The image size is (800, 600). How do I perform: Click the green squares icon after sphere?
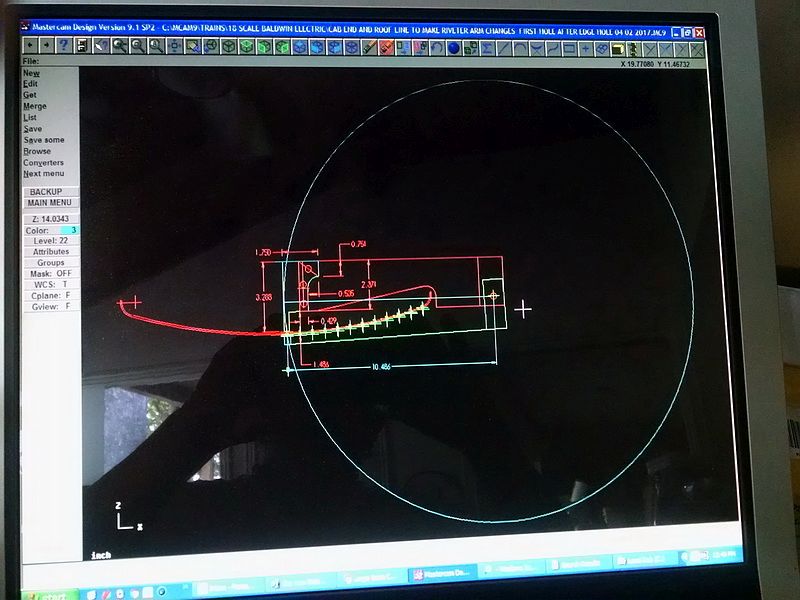click(470, 48)
